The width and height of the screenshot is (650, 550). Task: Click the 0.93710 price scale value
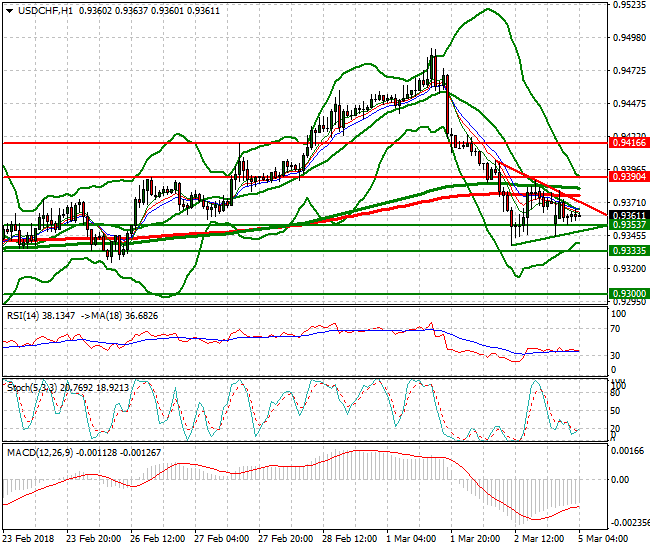tap(629, 203)
